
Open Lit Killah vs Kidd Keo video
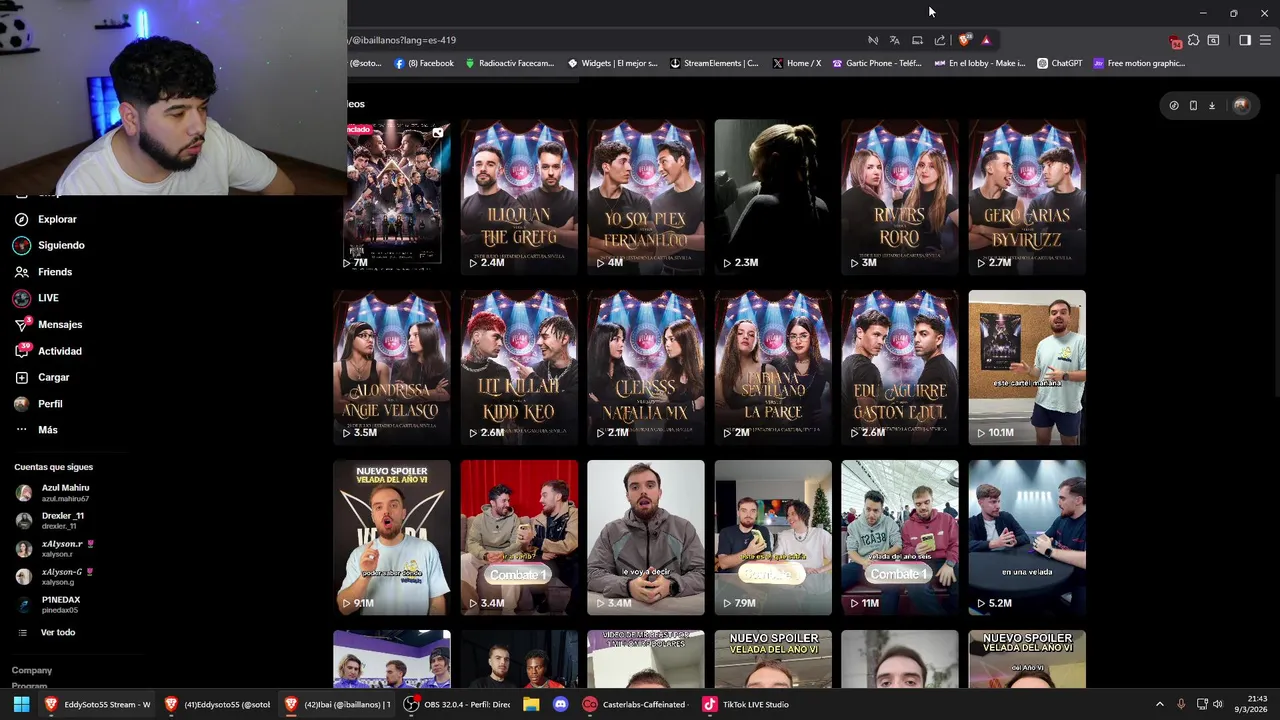519,367
